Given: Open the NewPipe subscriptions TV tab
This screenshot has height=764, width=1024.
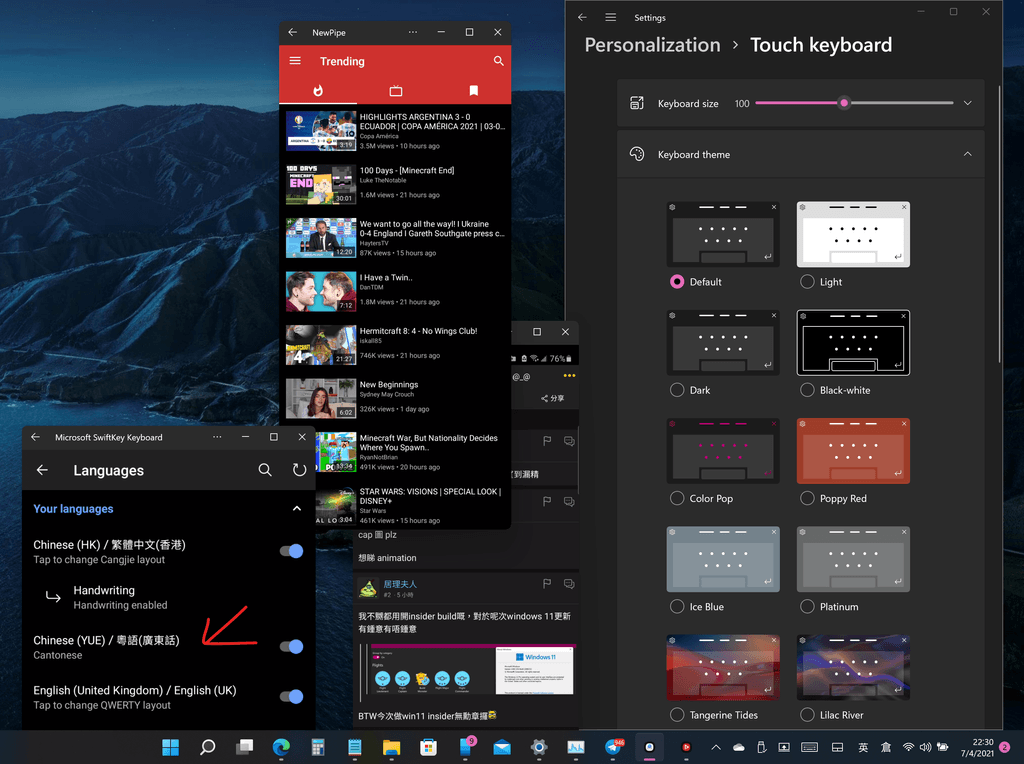Looking at the screenshot, I should [x=395, y=91].
